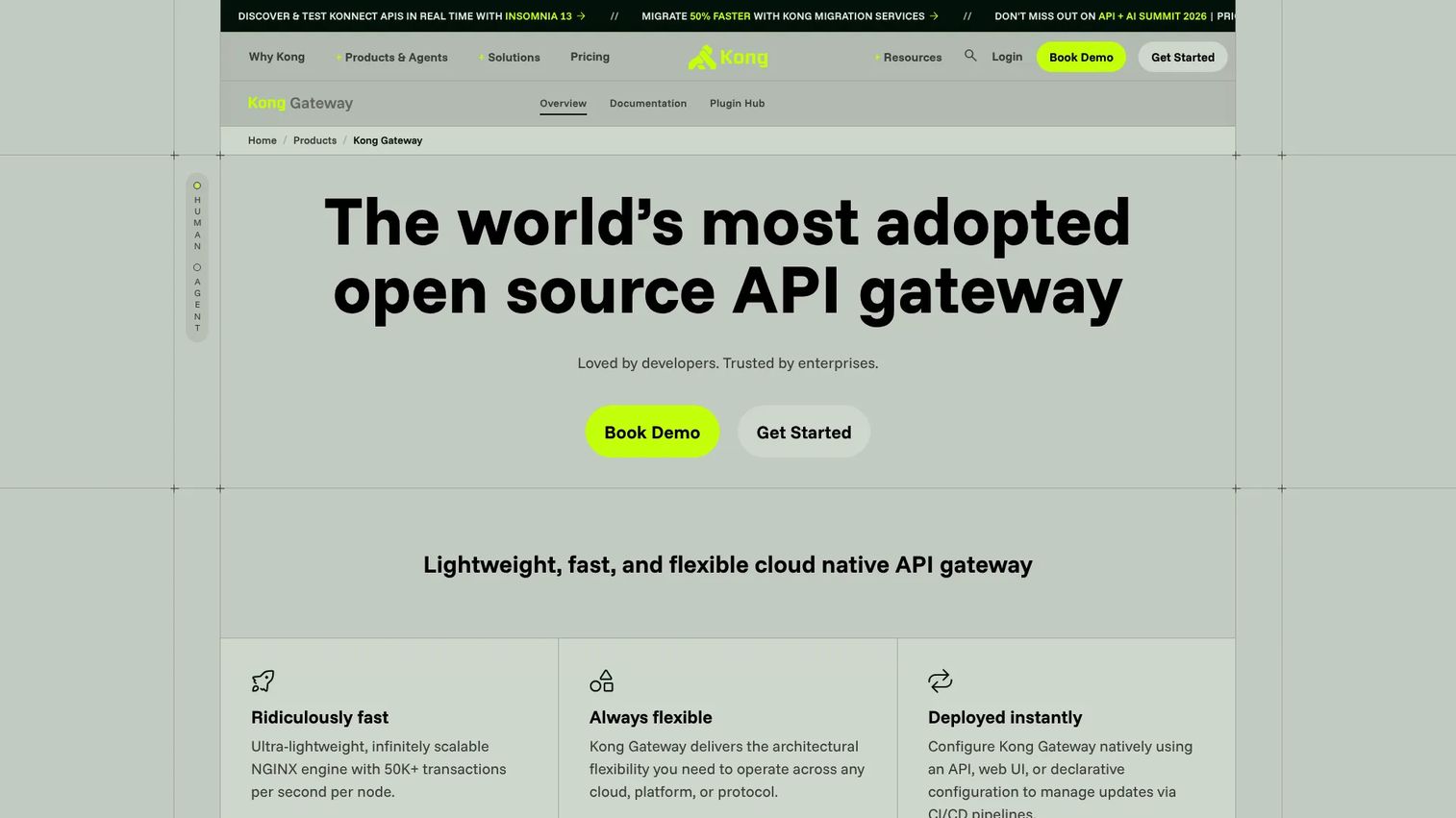Open the Why Kong menu item
Screen dimensions: 1456x818
277,57
